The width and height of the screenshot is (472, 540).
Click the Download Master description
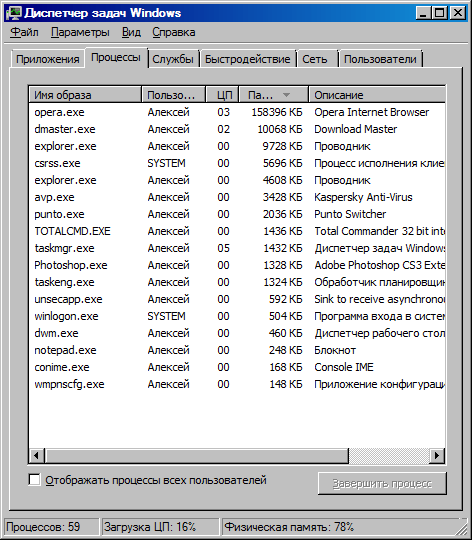(x=356, y=129)
